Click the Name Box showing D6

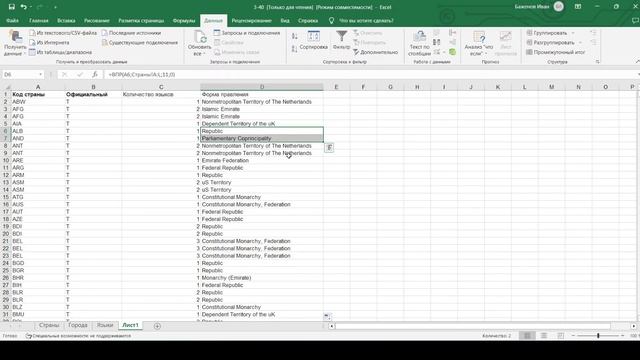[x=20, y=75]
